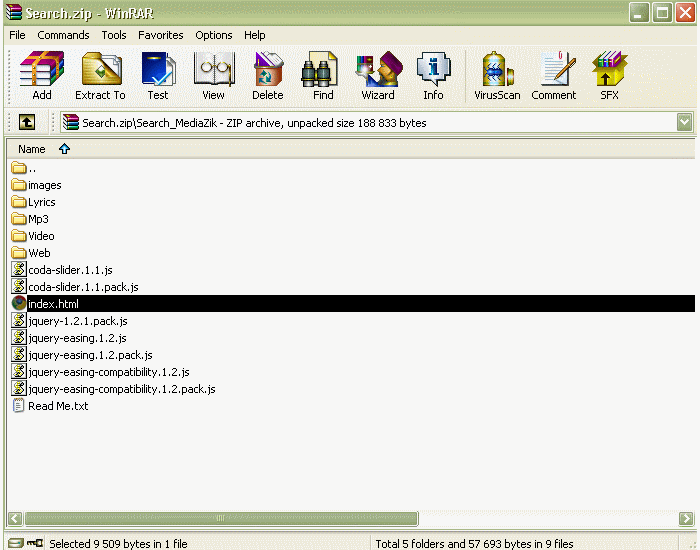Minimize the WinRAR window

[x=639, y=12]
